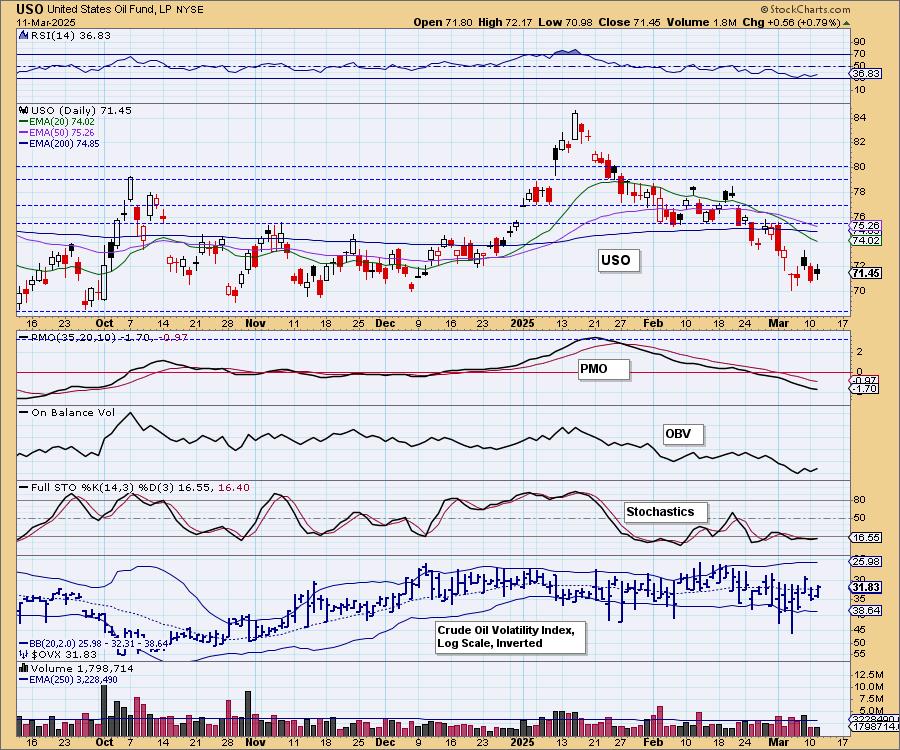This screenshot has height=750, width=900.
Task: Click the Close 71.45 header value
Action: pos(629,22)
